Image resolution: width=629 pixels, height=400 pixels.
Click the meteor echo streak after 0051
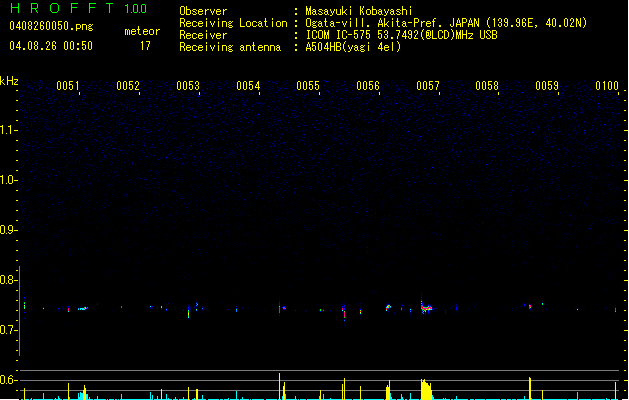coord(83,309)
